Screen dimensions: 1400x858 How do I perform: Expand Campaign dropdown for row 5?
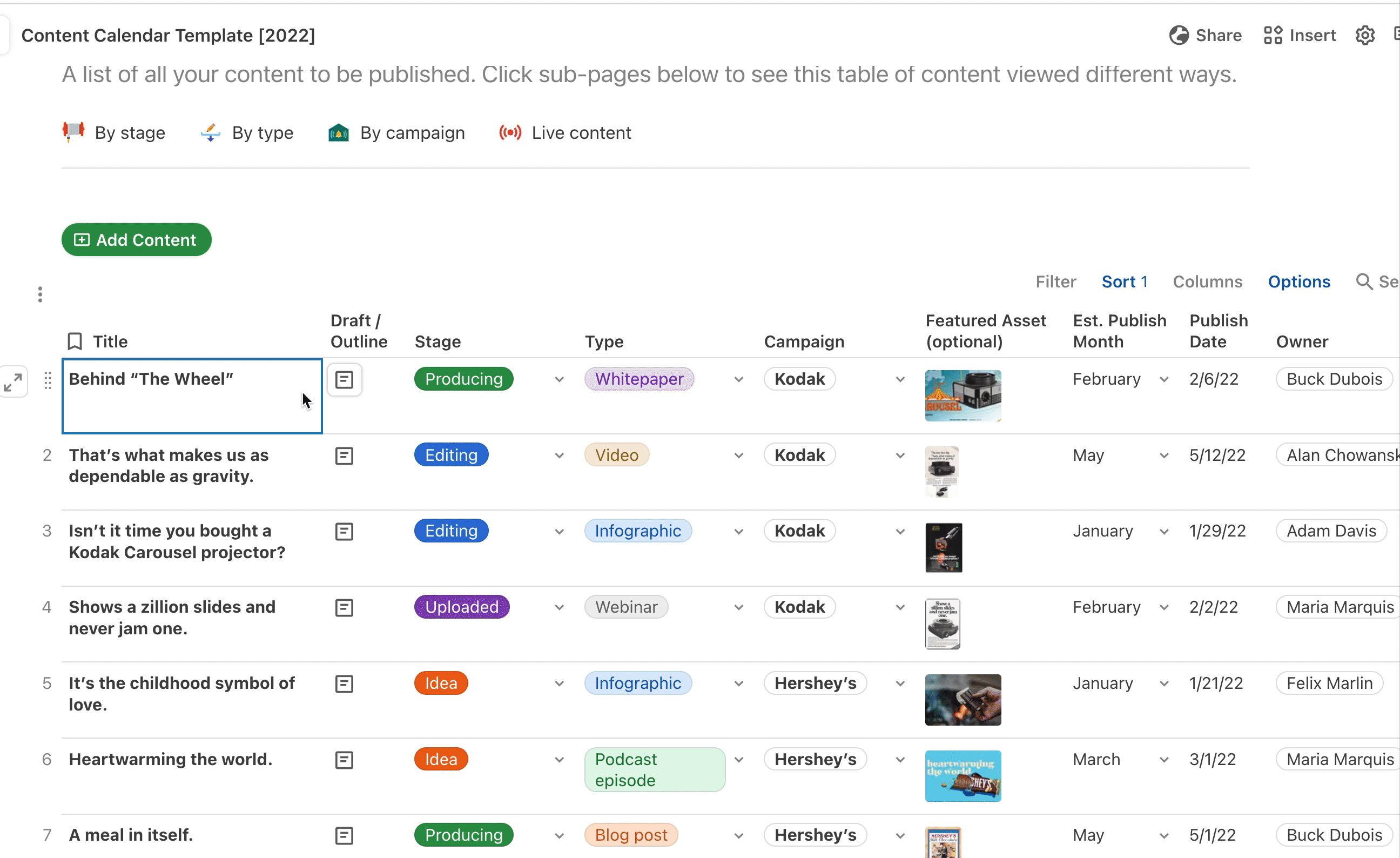(x=898, y=683)
